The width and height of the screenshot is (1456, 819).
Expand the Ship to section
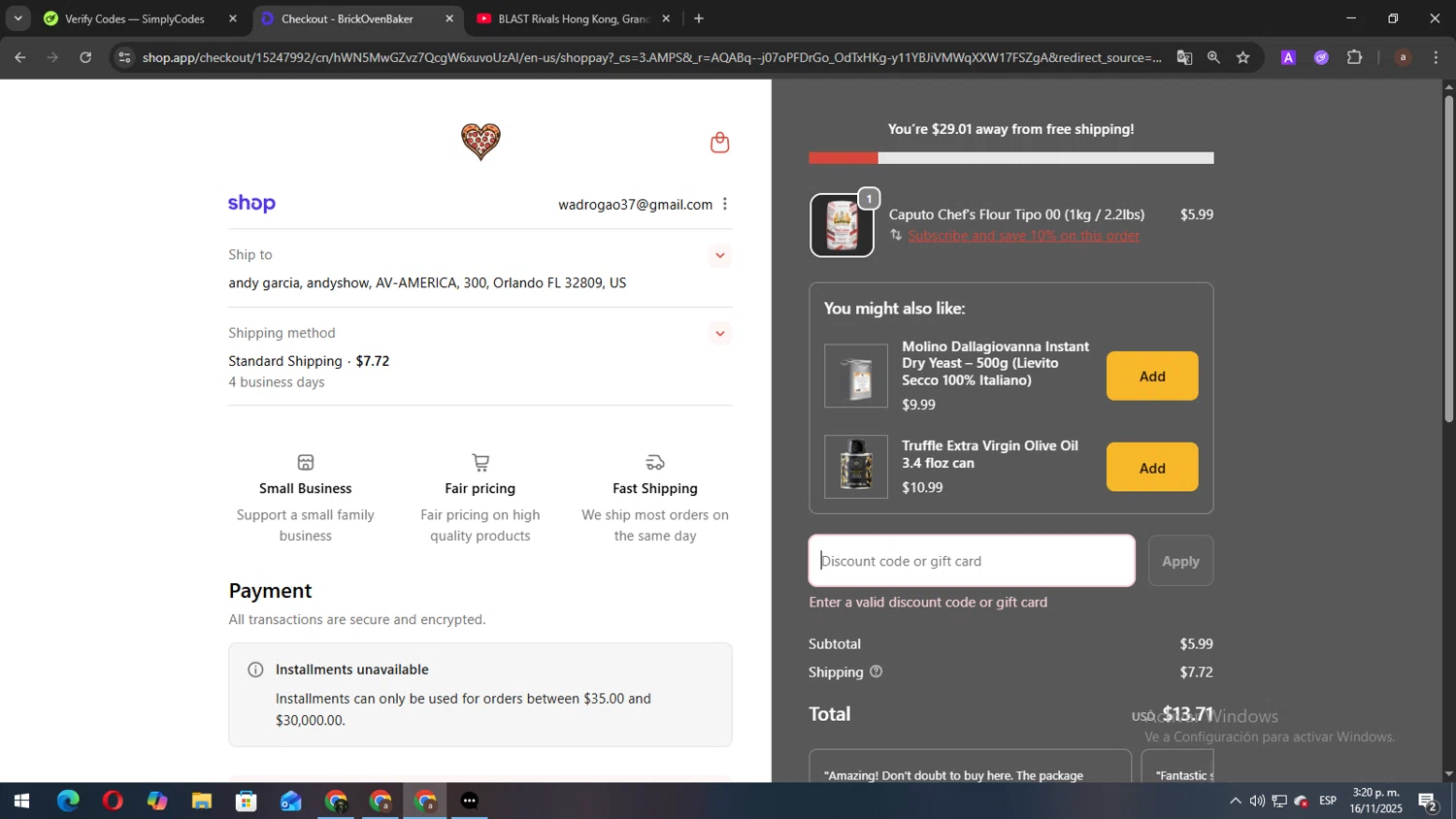[x=719, y=255]
